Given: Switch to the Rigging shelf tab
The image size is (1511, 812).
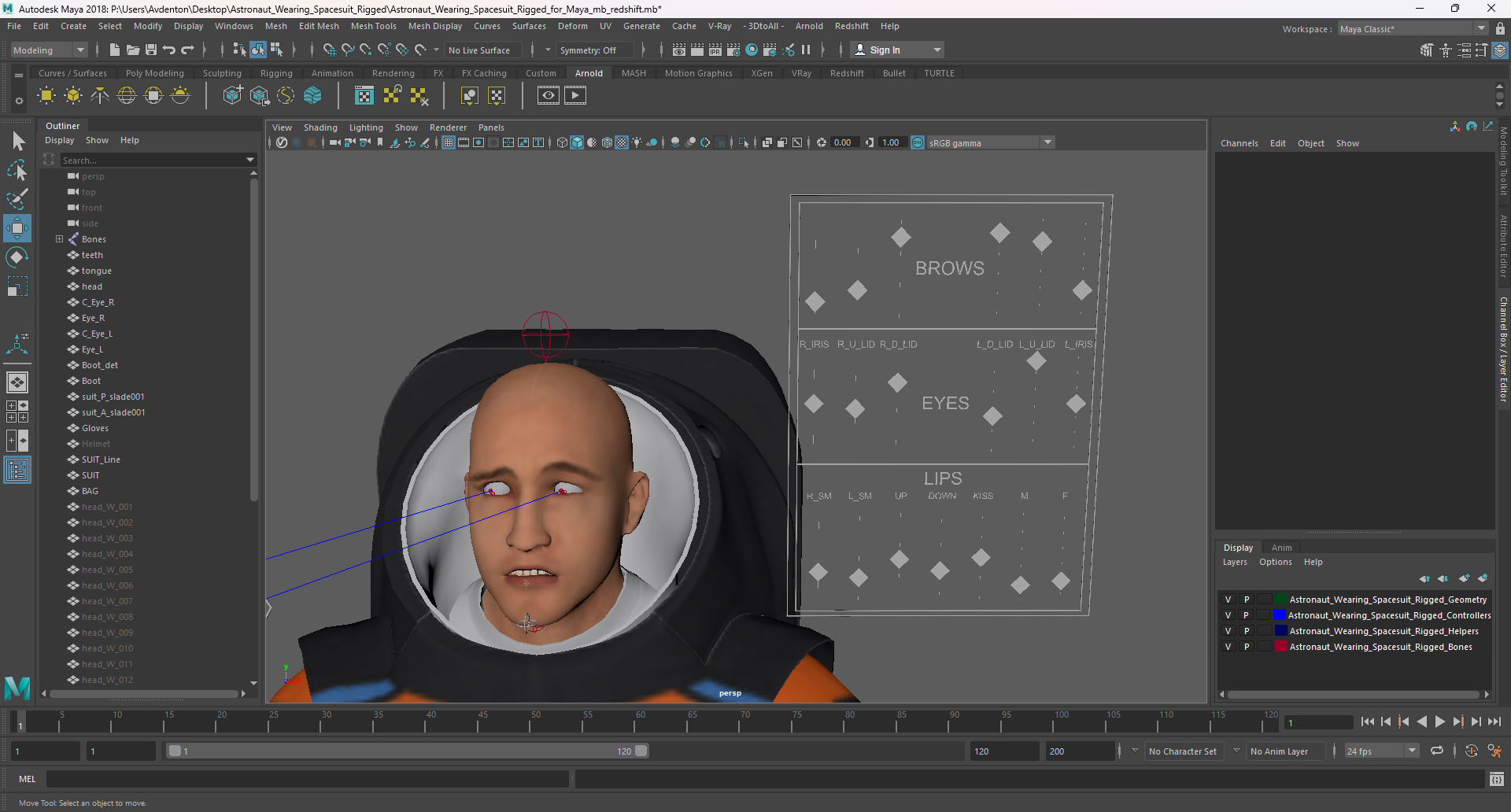Looking at the screenshot, I should (276, 73).
